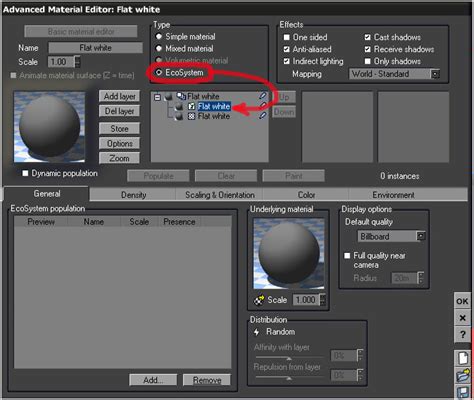Viewport: 474px width, 400px height.
Task: Uncheck Cast shadows
Action: 368,37
